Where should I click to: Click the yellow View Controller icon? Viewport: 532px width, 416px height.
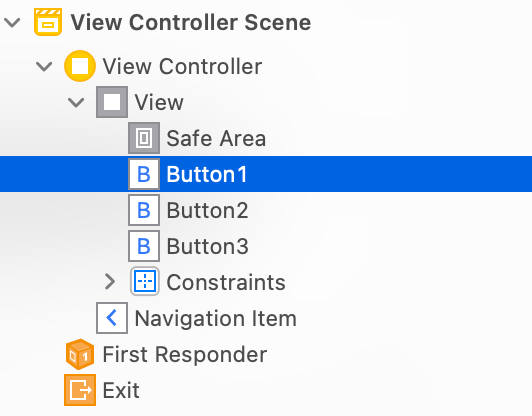pos(80,66)
